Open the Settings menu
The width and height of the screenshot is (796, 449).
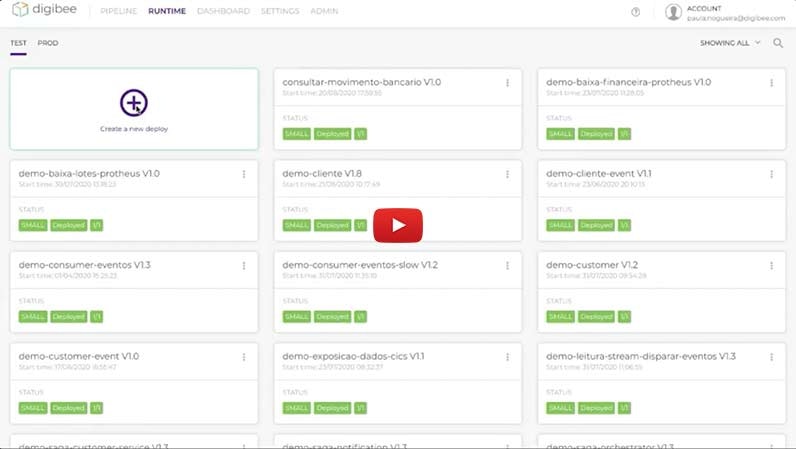[280, 11]
